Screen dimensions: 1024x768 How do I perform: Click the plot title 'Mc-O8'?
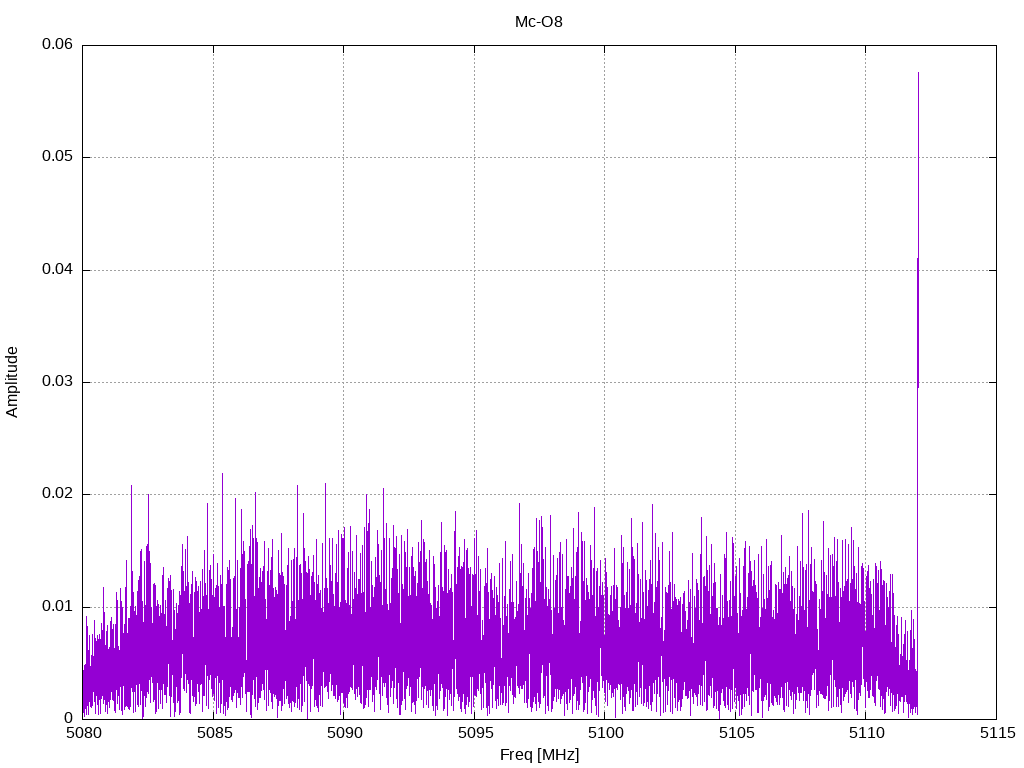point(539,22)
